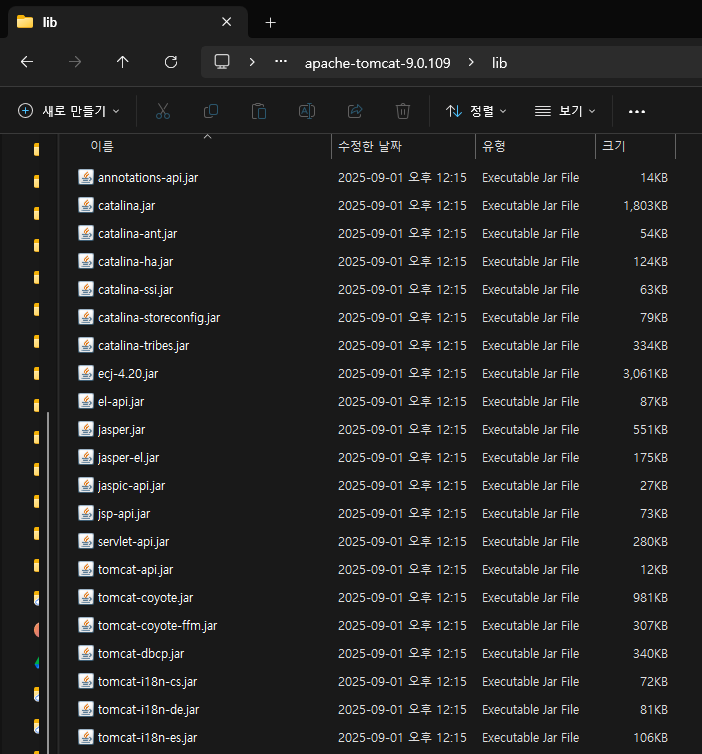Select jasper.jar file name
The width and height of the screenshot is (702, 754).
tap(121, 430)
